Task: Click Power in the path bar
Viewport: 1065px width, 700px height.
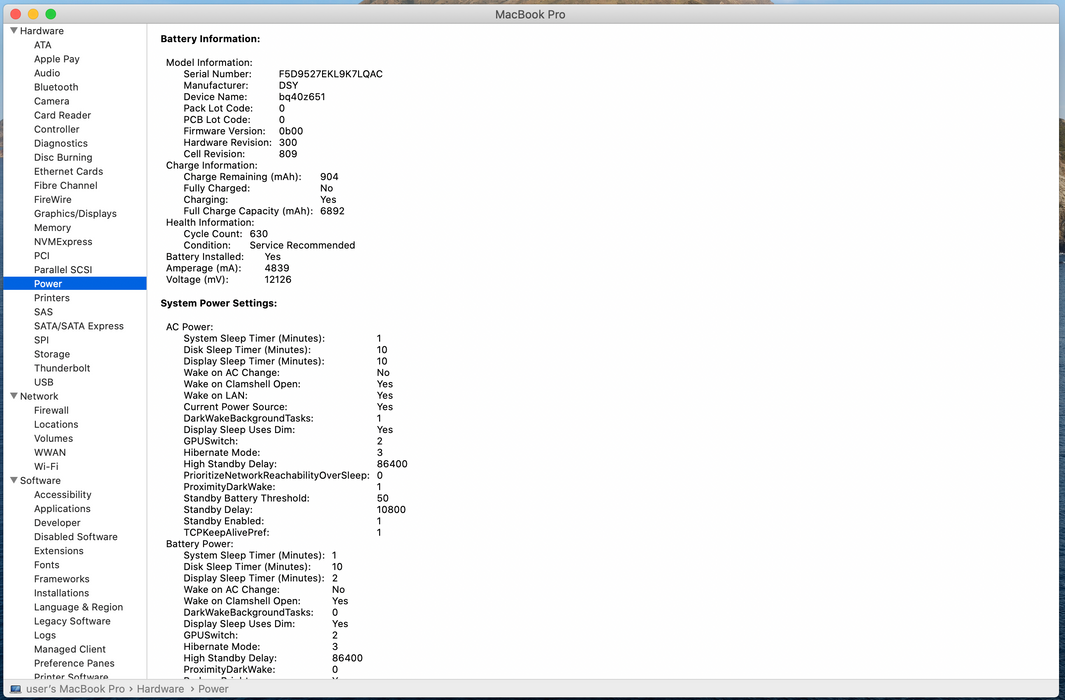Action: pyautogui.click(x=213, y=688)
